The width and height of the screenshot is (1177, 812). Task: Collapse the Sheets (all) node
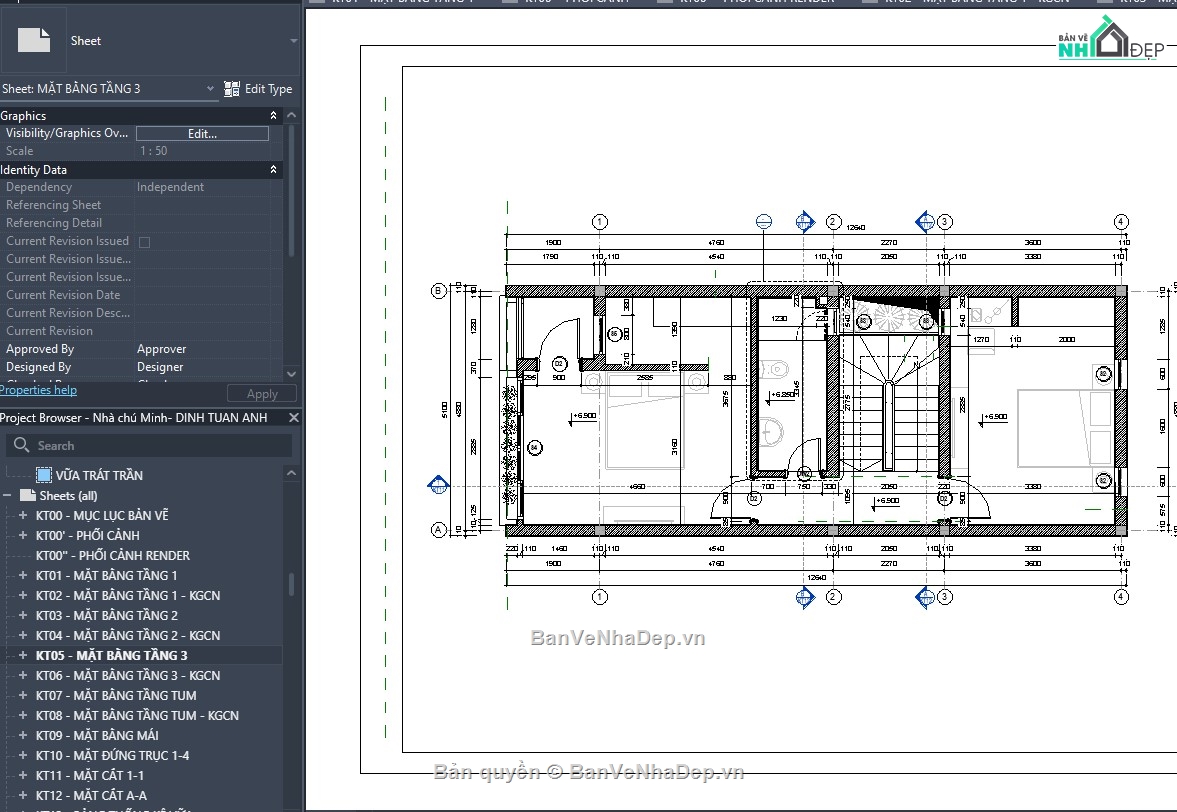[8, 495]
